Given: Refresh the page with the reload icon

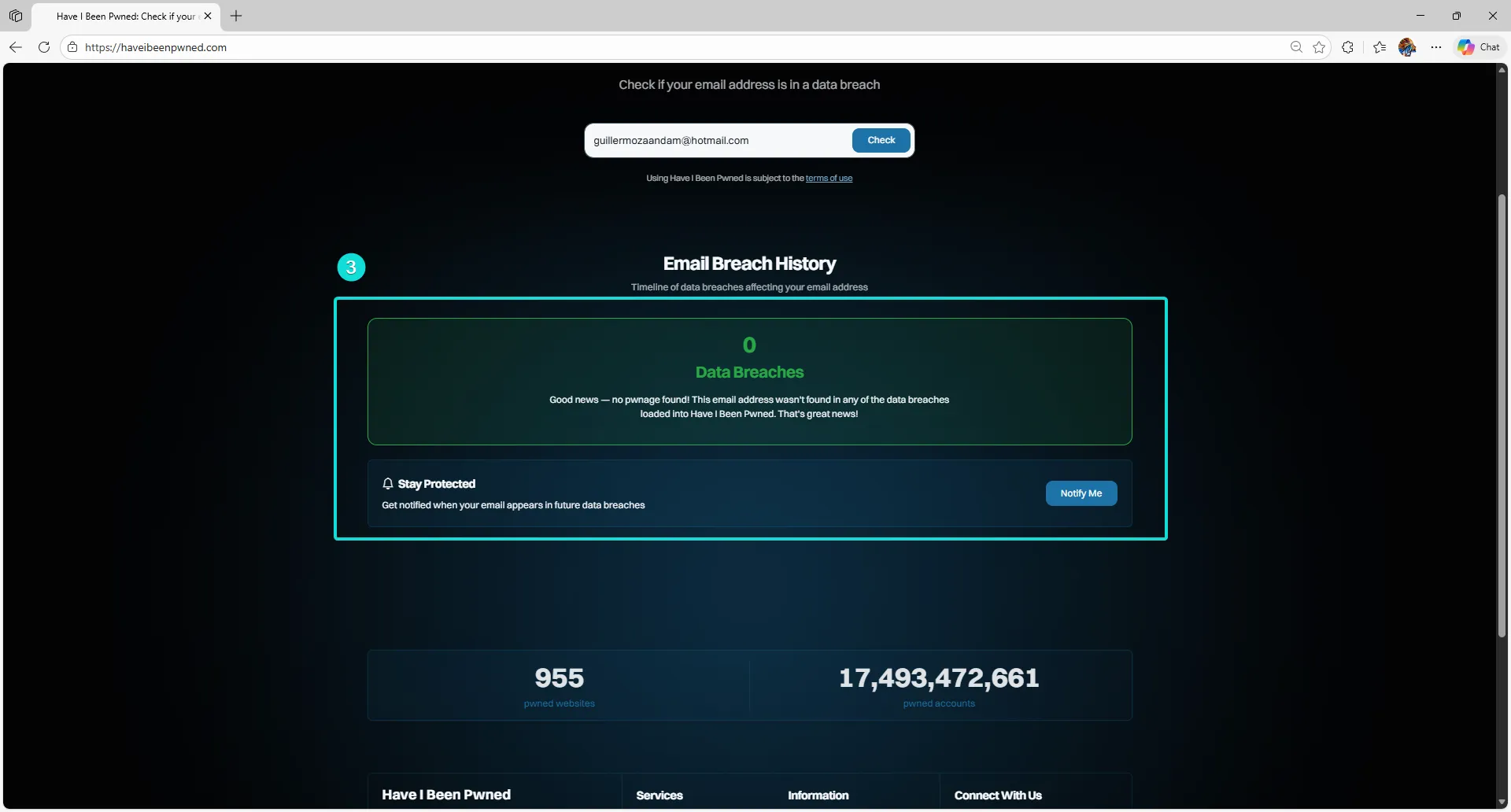Looking at the screenshot, I should pos(44,47).
